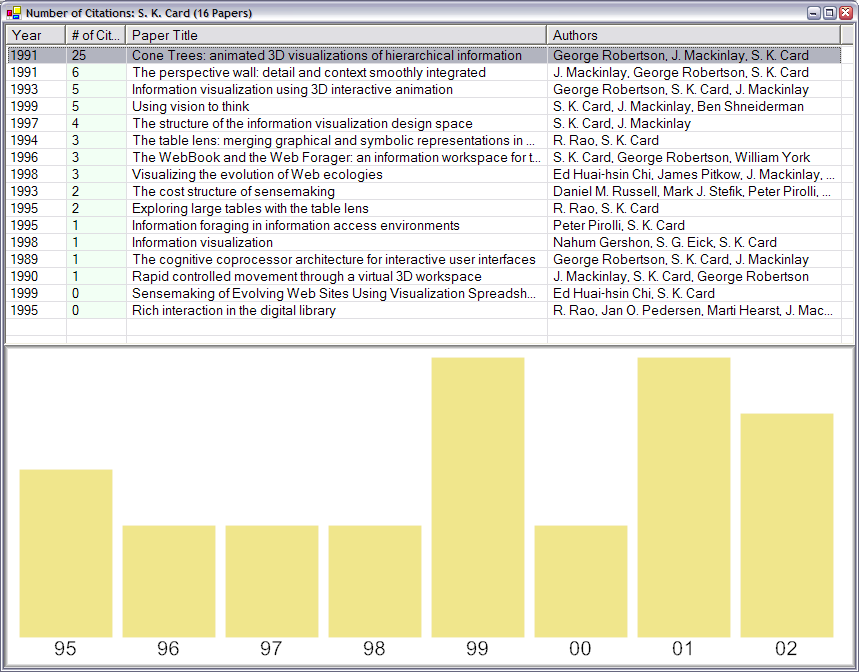Click the tall bar for year 01
The width and height of the screenshot is (859, 672).
tap(684, 497)
